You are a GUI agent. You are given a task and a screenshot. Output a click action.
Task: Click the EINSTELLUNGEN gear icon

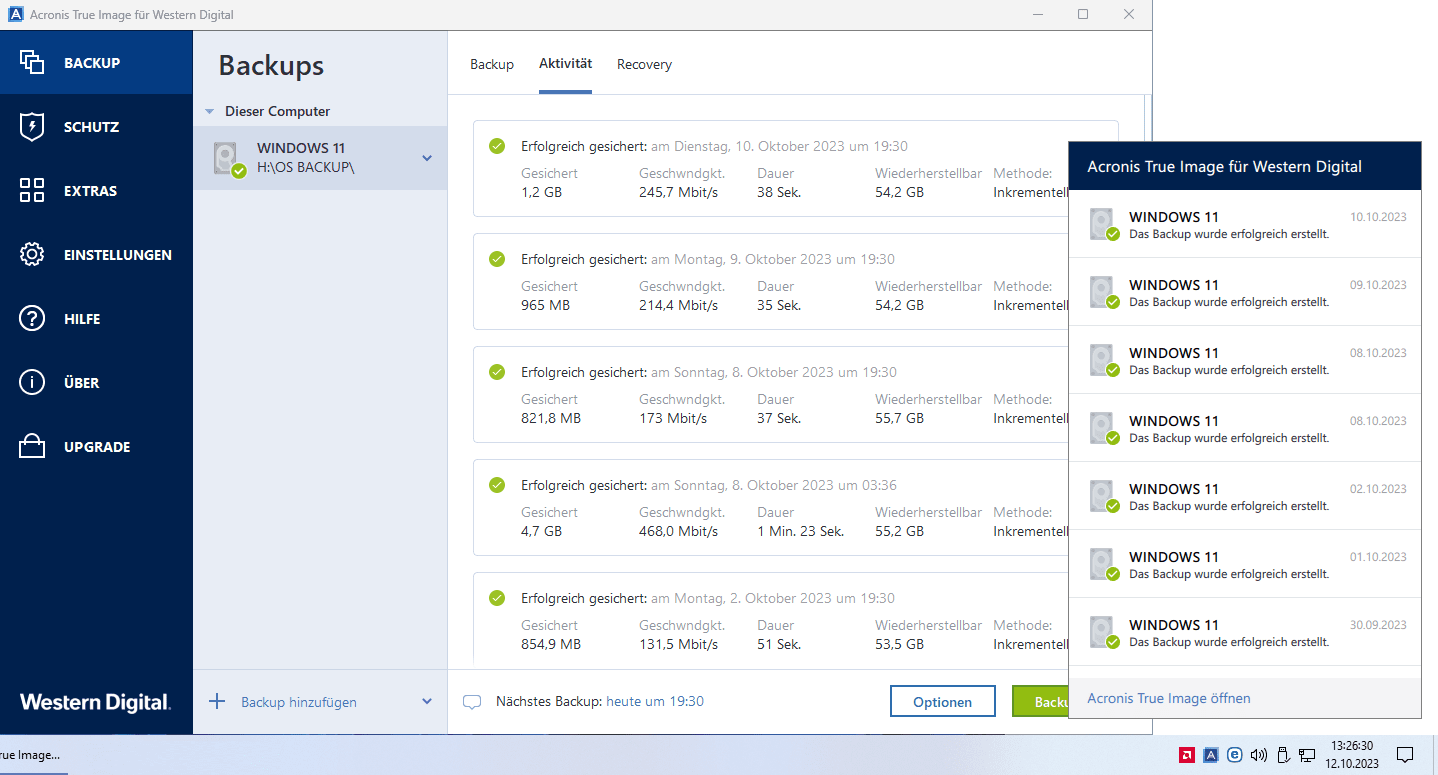[32, 255]
